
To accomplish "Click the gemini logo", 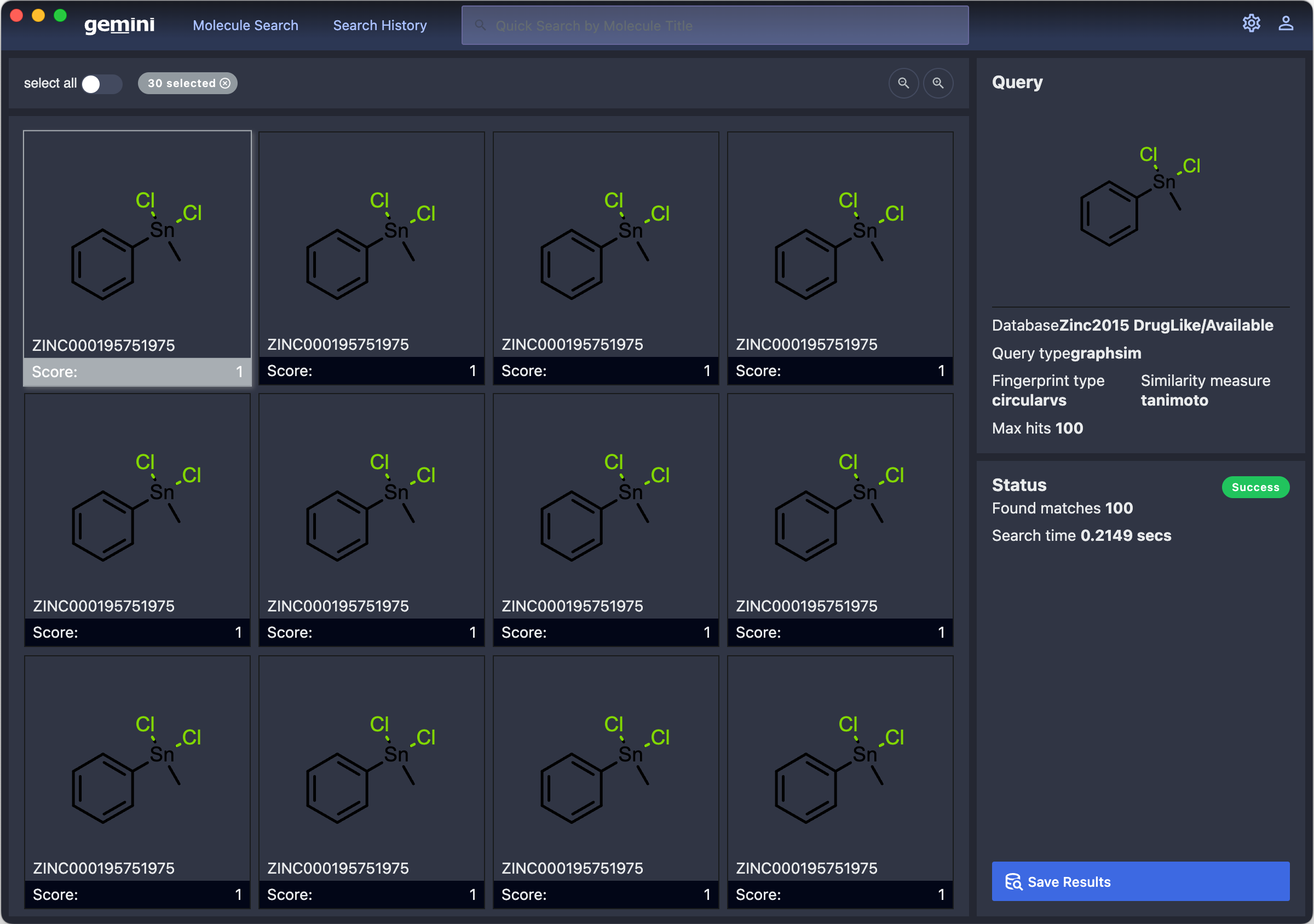I will tap(119, 25).
